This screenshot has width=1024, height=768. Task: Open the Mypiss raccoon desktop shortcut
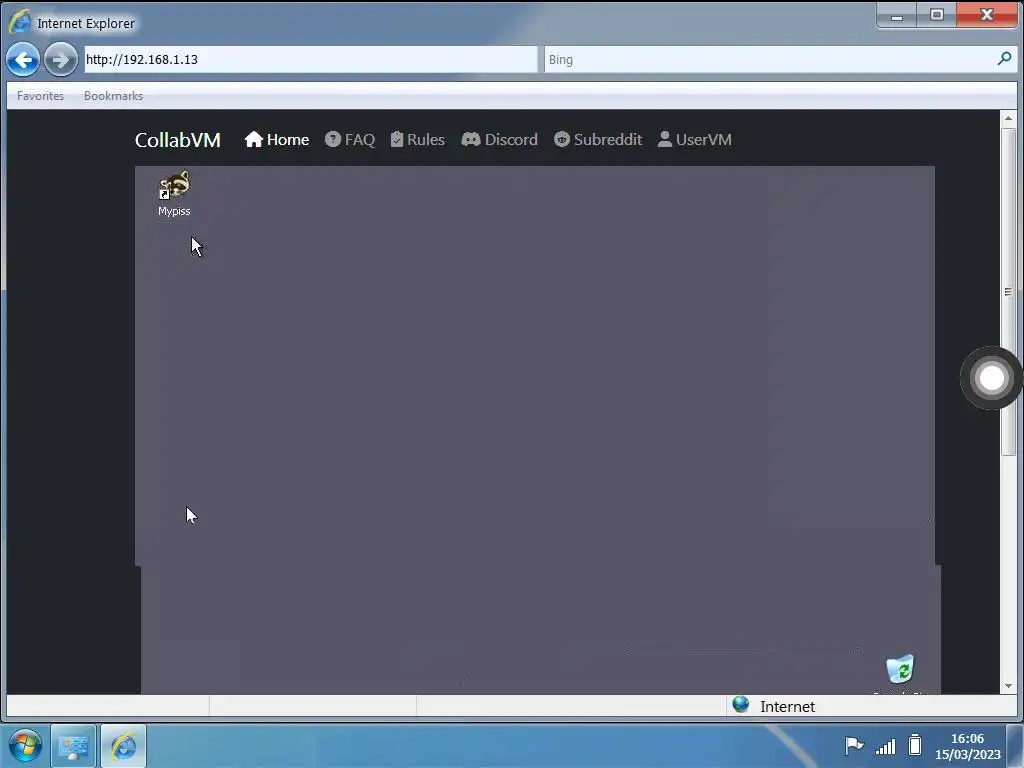[174, 193]
